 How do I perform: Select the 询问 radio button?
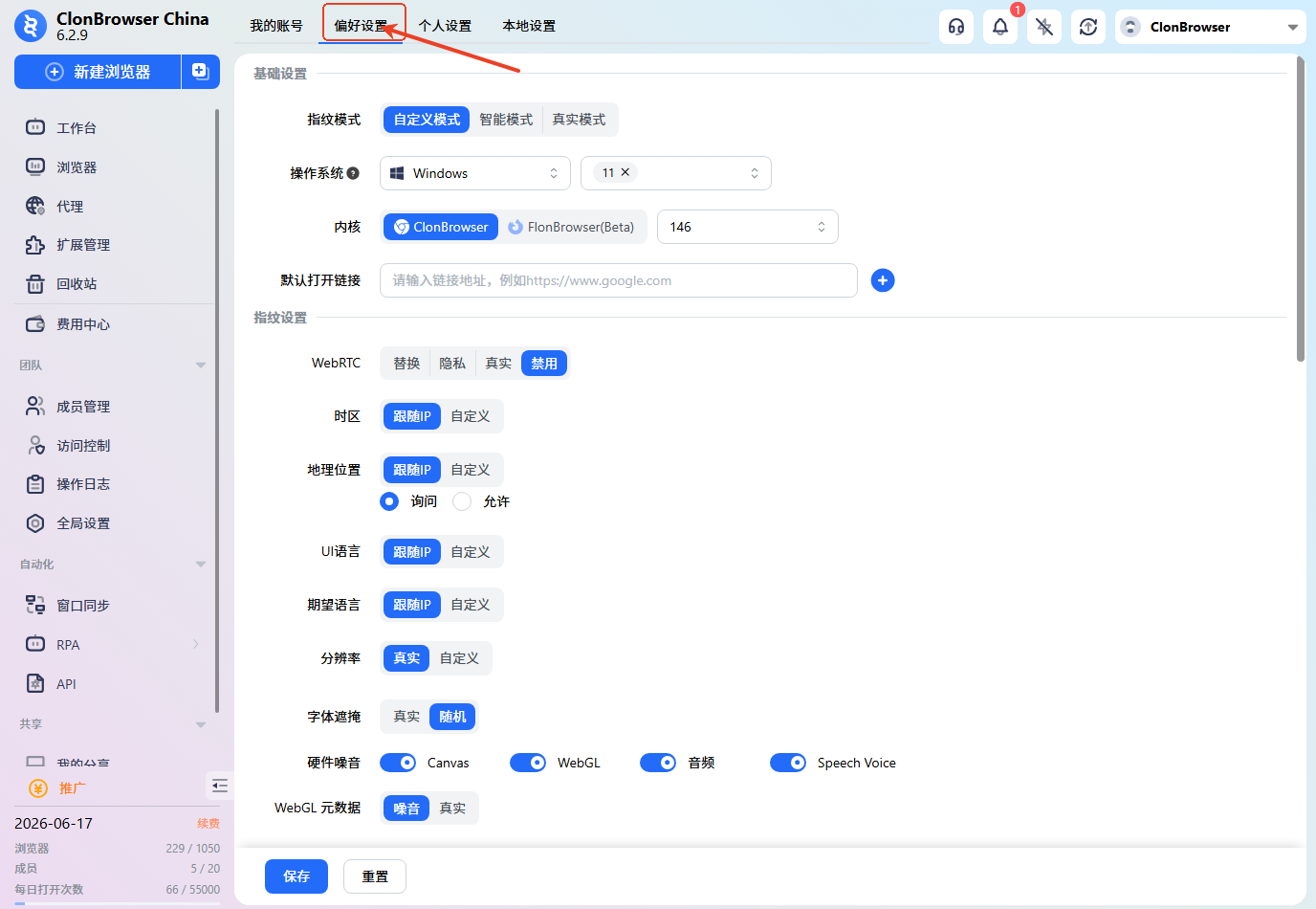click(x=389, y=501)
